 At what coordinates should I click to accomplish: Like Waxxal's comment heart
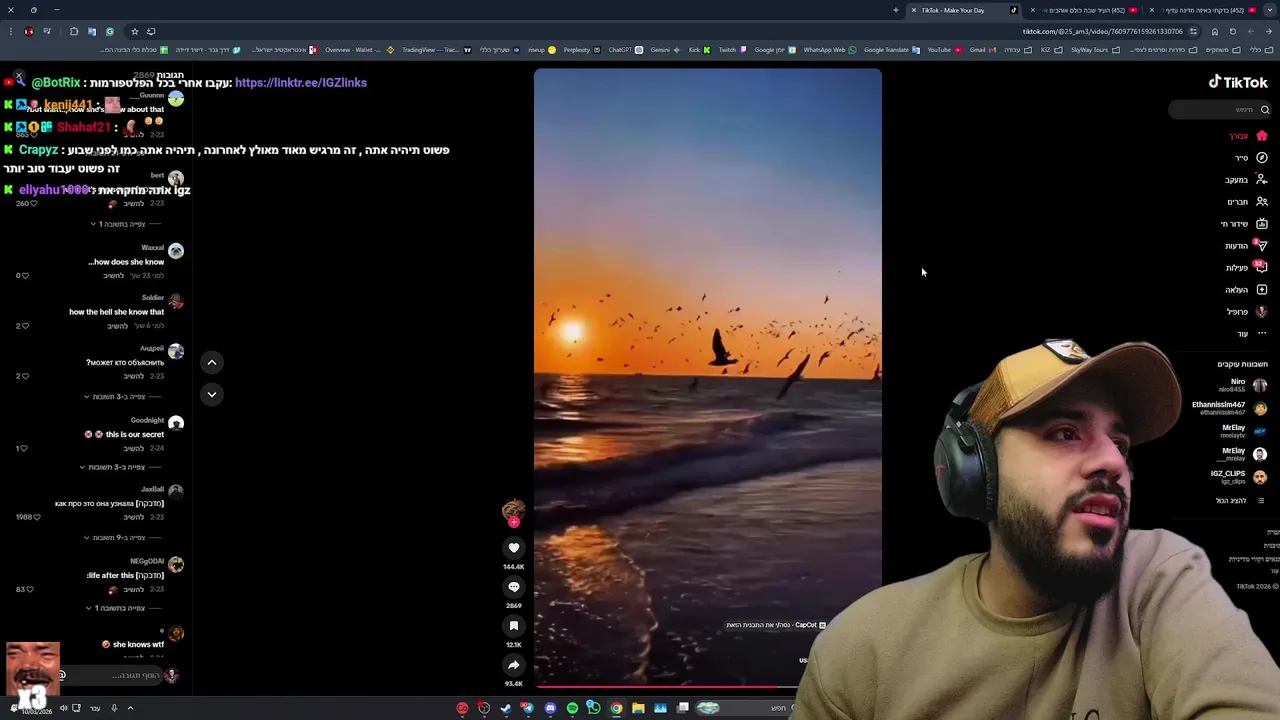[25, 276]
